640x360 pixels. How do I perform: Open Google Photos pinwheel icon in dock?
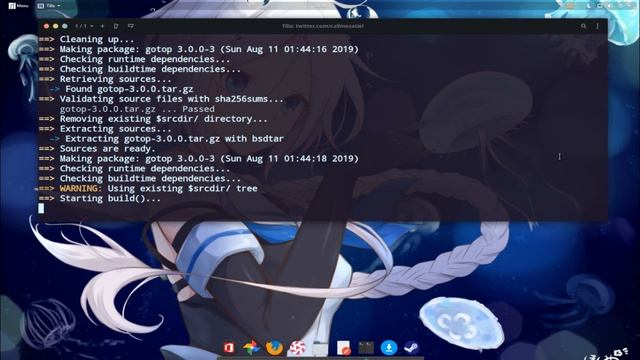tap(251, 348)
